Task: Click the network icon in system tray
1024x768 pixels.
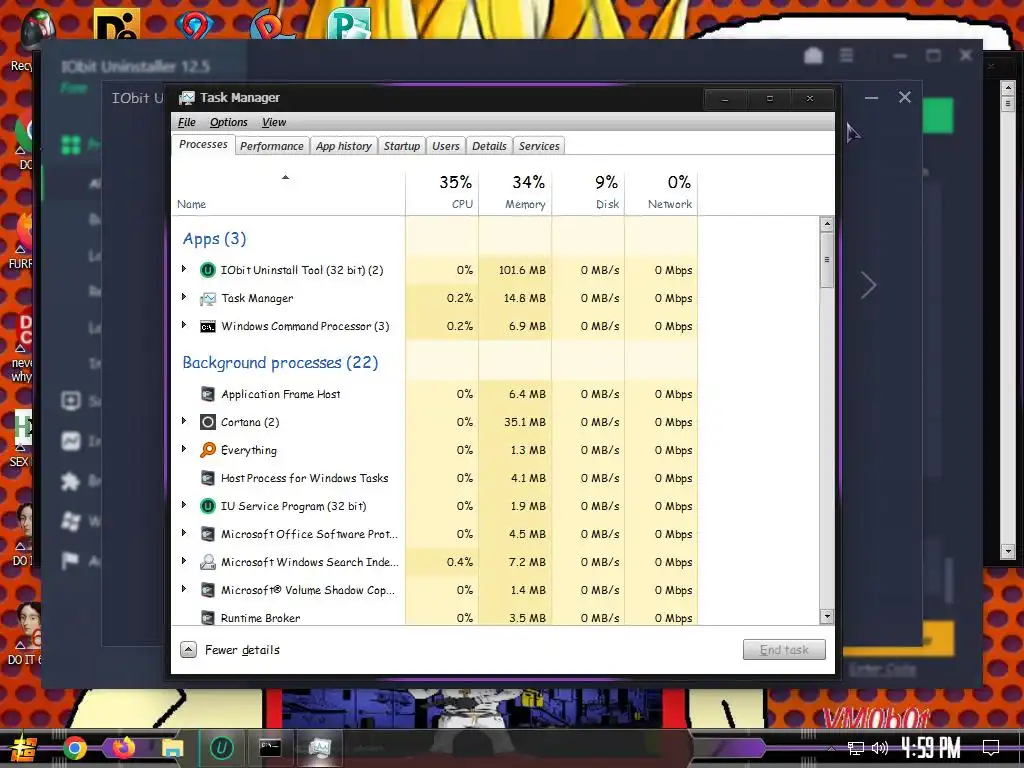Action: [856, 748]
